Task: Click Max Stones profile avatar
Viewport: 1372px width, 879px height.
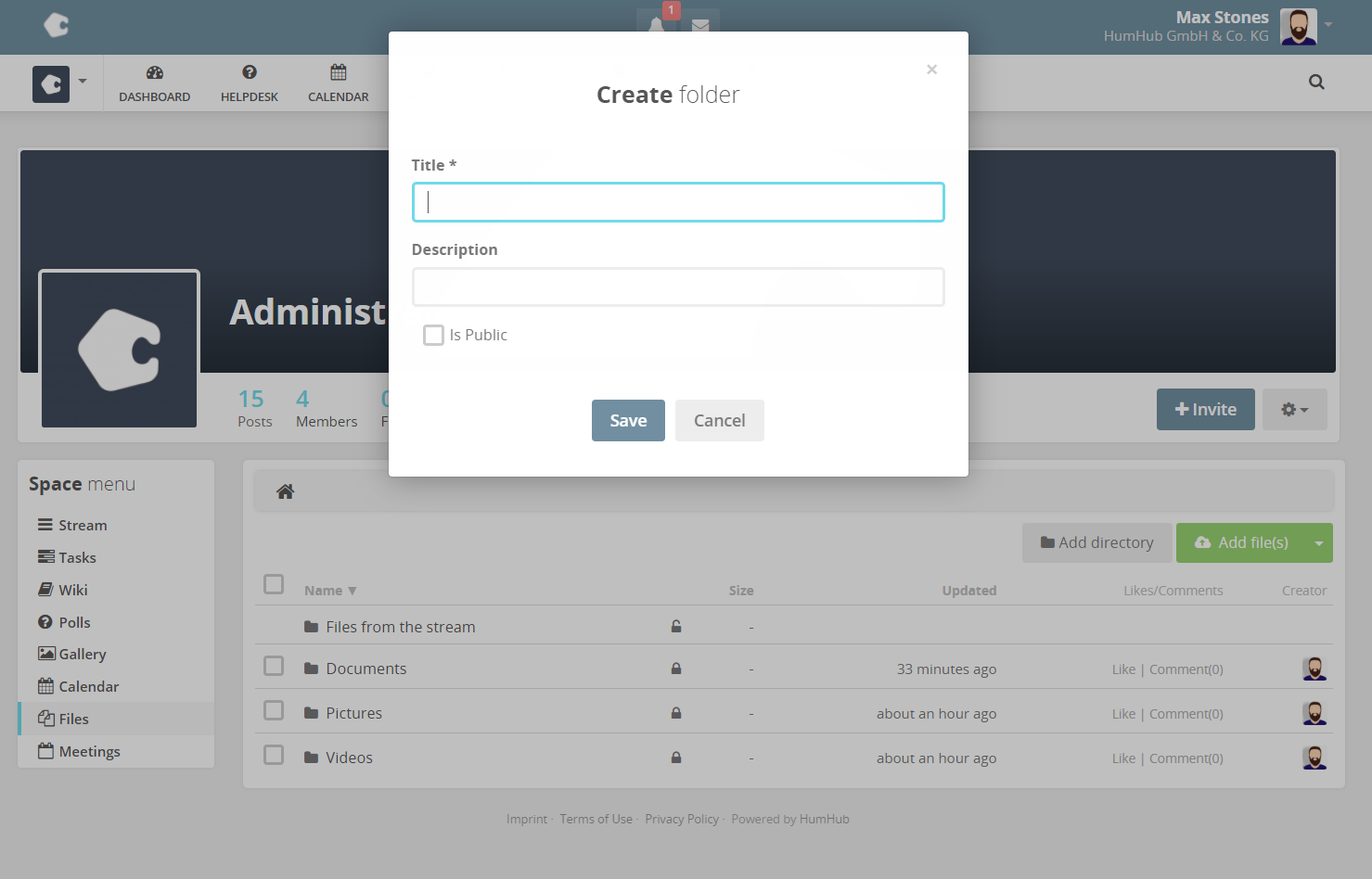Action: 1298,26
